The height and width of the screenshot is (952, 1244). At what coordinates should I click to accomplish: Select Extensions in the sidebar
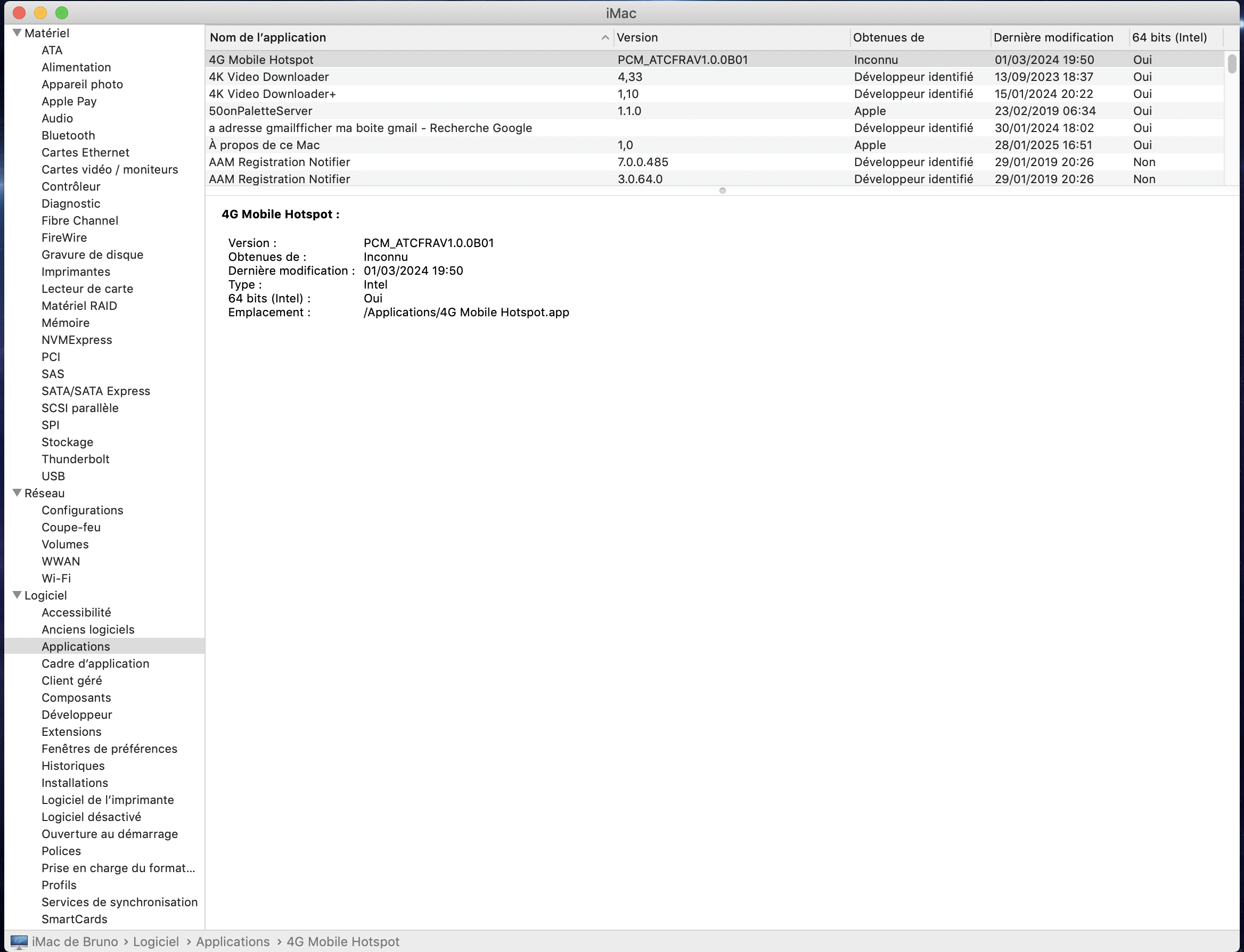71,731
